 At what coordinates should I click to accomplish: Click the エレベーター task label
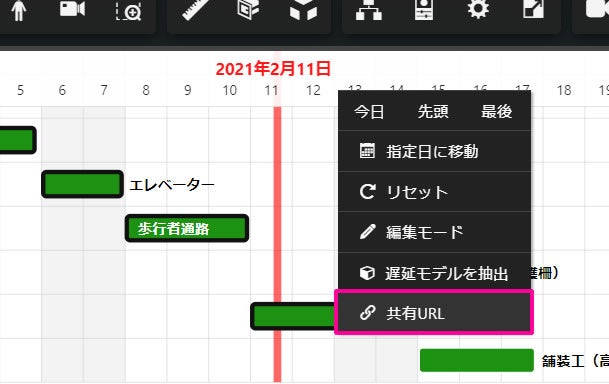172,185
